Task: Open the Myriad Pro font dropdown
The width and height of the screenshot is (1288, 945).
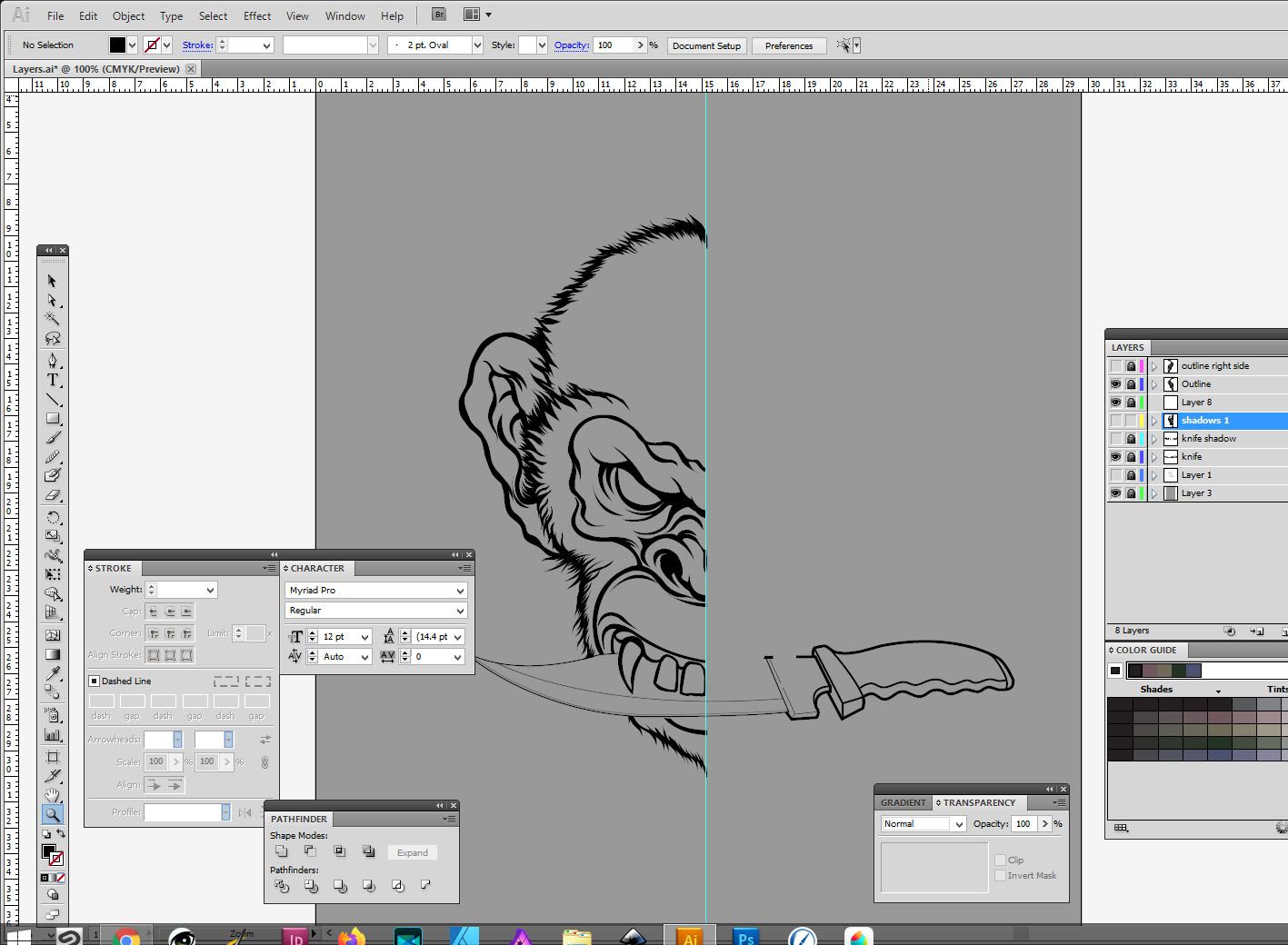Action: coord(461,590)
